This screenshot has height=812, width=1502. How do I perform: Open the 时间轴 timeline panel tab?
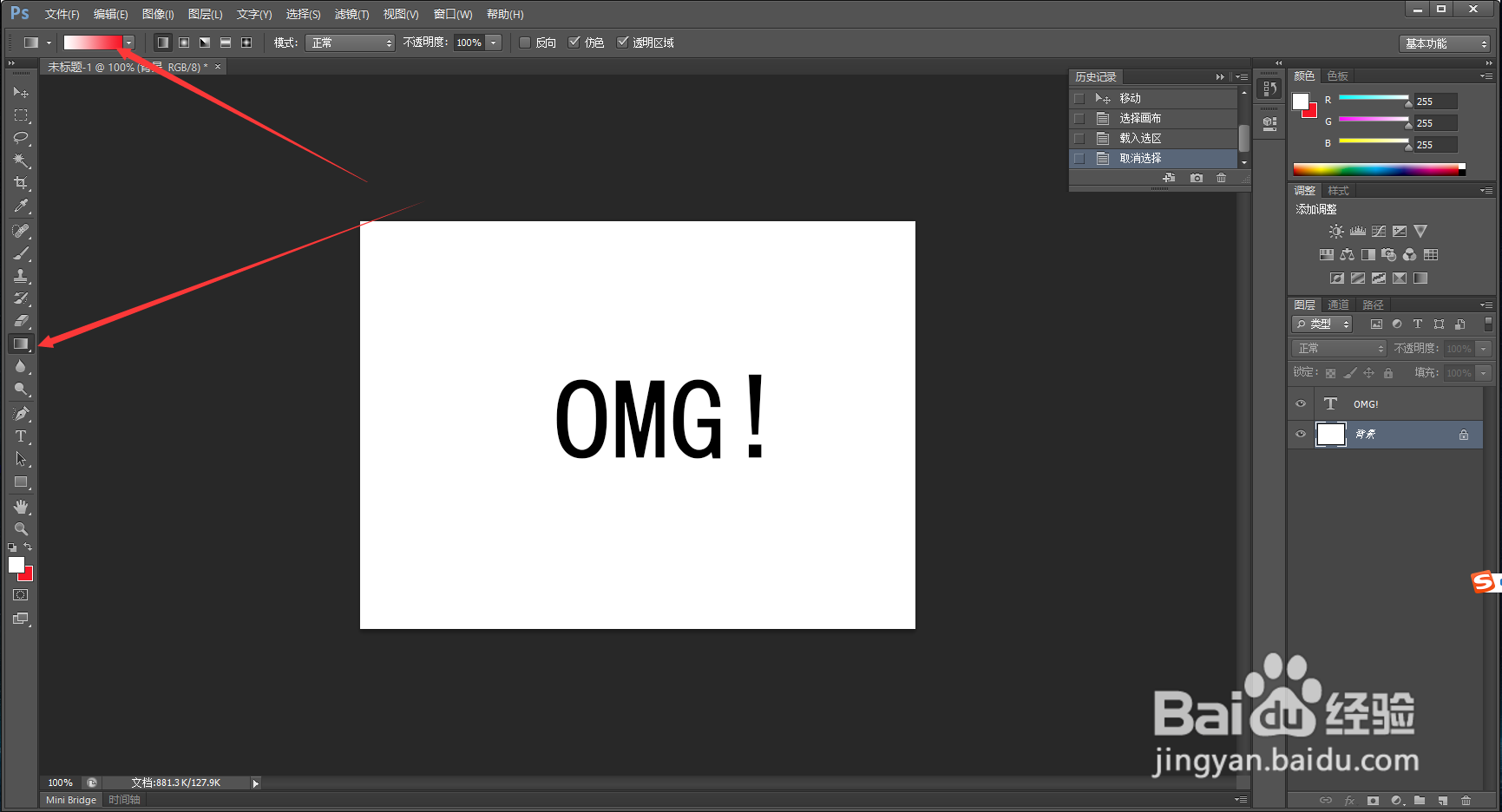[125, 800]
